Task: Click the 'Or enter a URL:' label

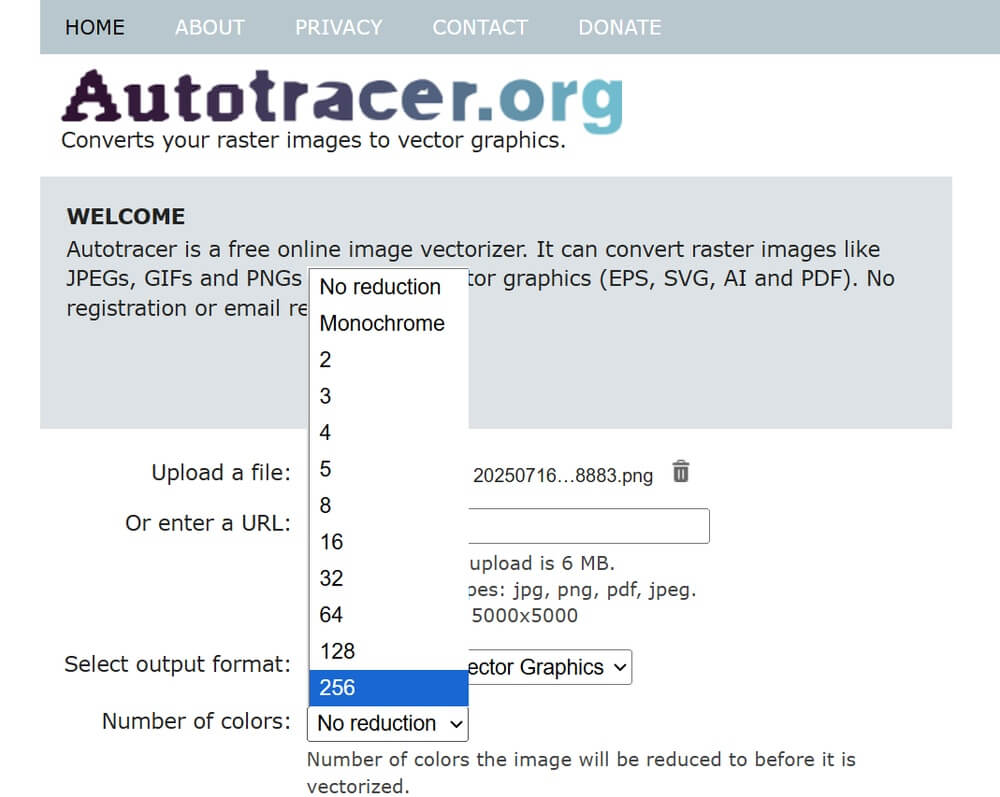Action: [208, 523]
